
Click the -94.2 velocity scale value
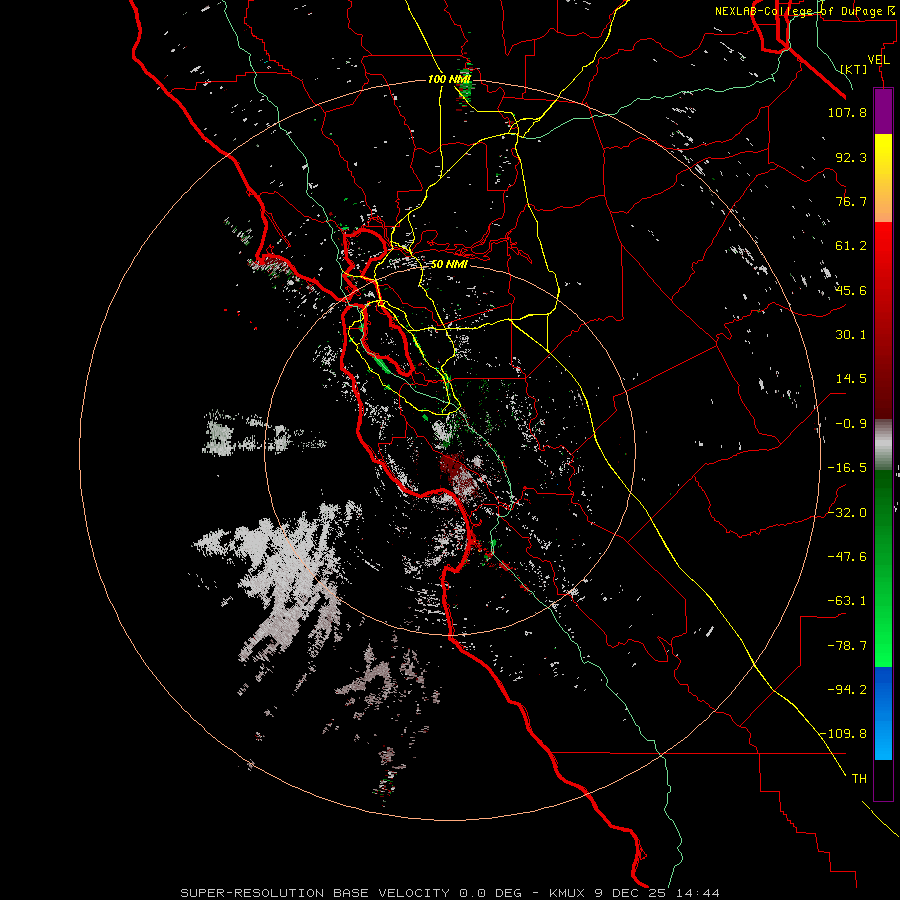pyautogui.click(x=847, y=689)
